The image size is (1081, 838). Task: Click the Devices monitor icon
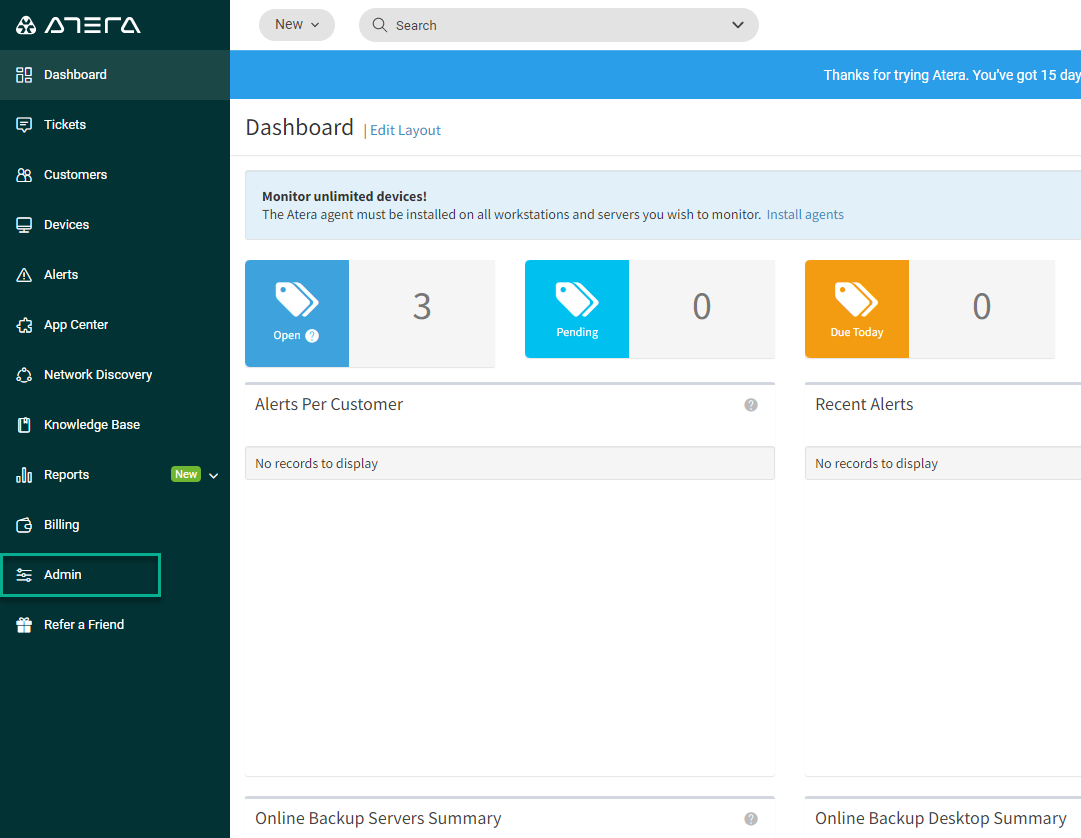(24, 225)
